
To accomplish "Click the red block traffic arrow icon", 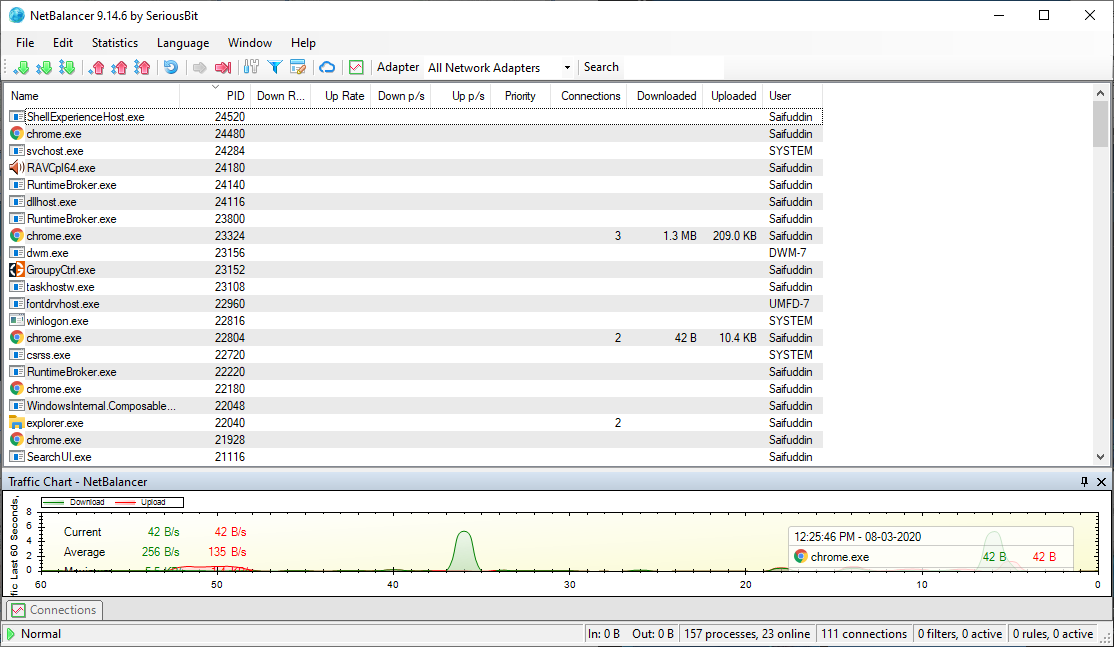I will [x=223, y=67].
